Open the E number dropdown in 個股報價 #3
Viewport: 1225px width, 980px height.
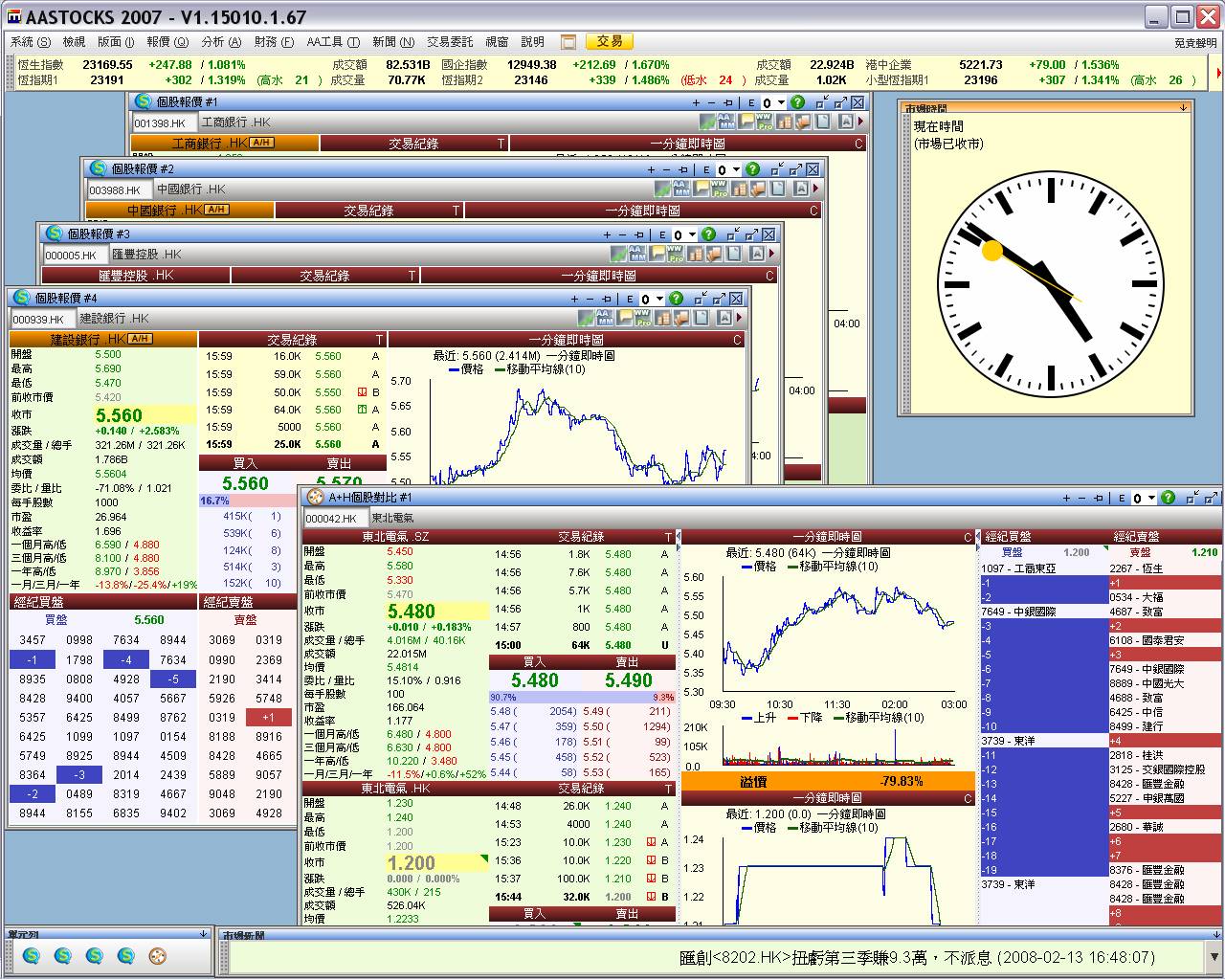[691, 235]
